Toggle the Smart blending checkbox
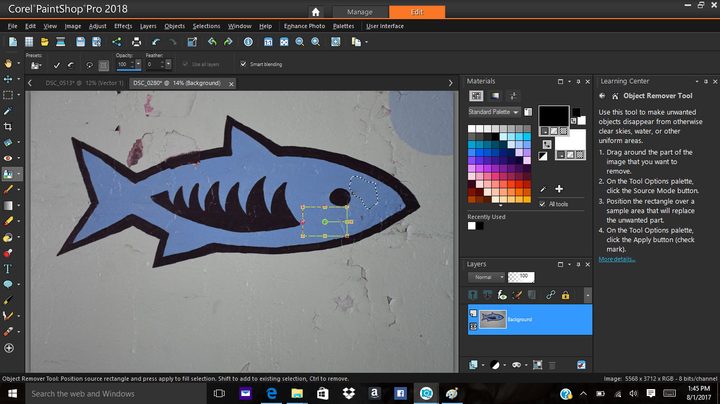 [x=243, y=64]
